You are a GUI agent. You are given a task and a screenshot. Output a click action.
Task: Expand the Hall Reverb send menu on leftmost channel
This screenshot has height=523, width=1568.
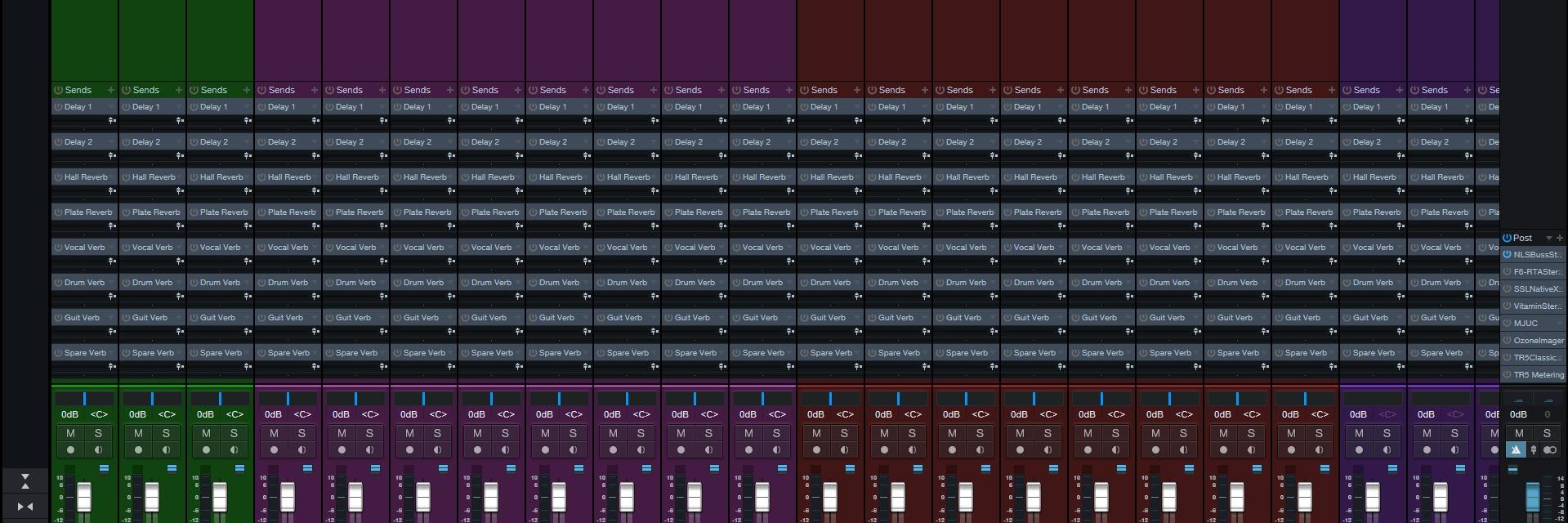pyautogui.click(x=111, y=177)
